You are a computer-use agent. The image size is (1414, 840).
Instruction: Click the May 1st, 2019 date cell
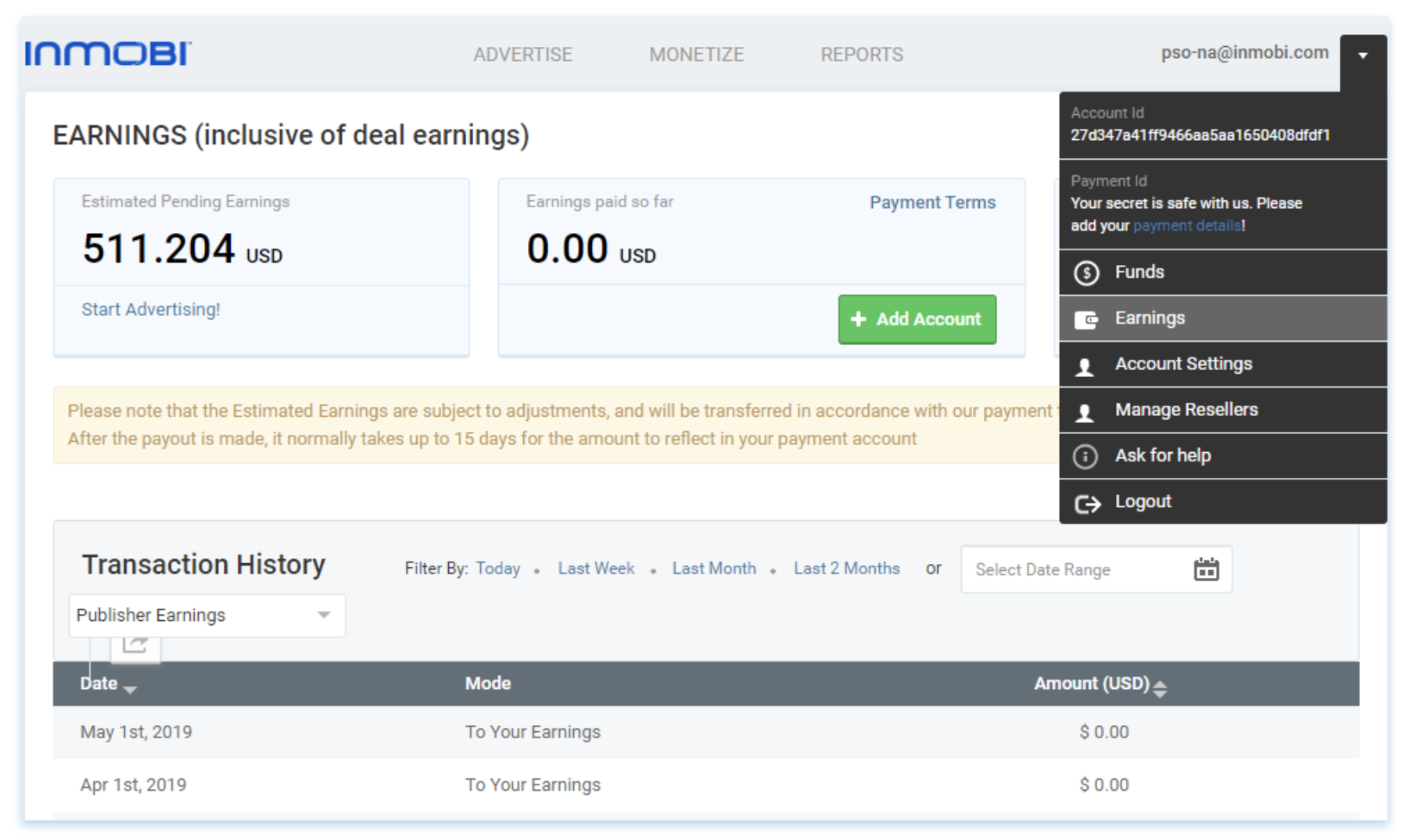coord(136,732)
